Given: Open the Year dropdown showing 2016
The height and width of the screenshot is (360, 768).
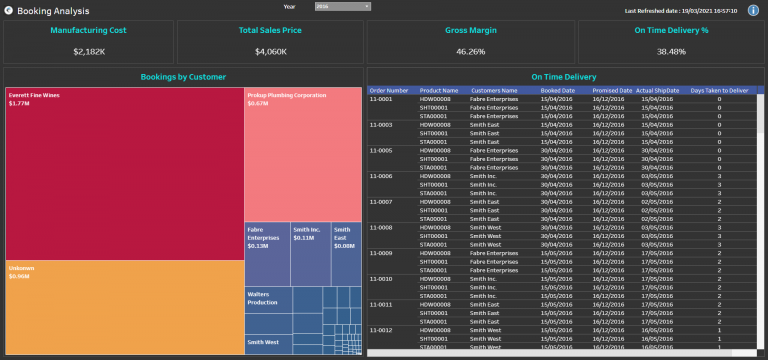Looking at the screenshot, I should click(343, 6).
